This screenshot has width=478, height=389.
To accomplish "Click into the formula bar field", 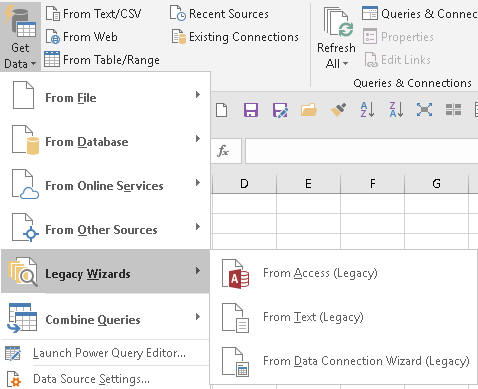I will click(x=362, y=151).
